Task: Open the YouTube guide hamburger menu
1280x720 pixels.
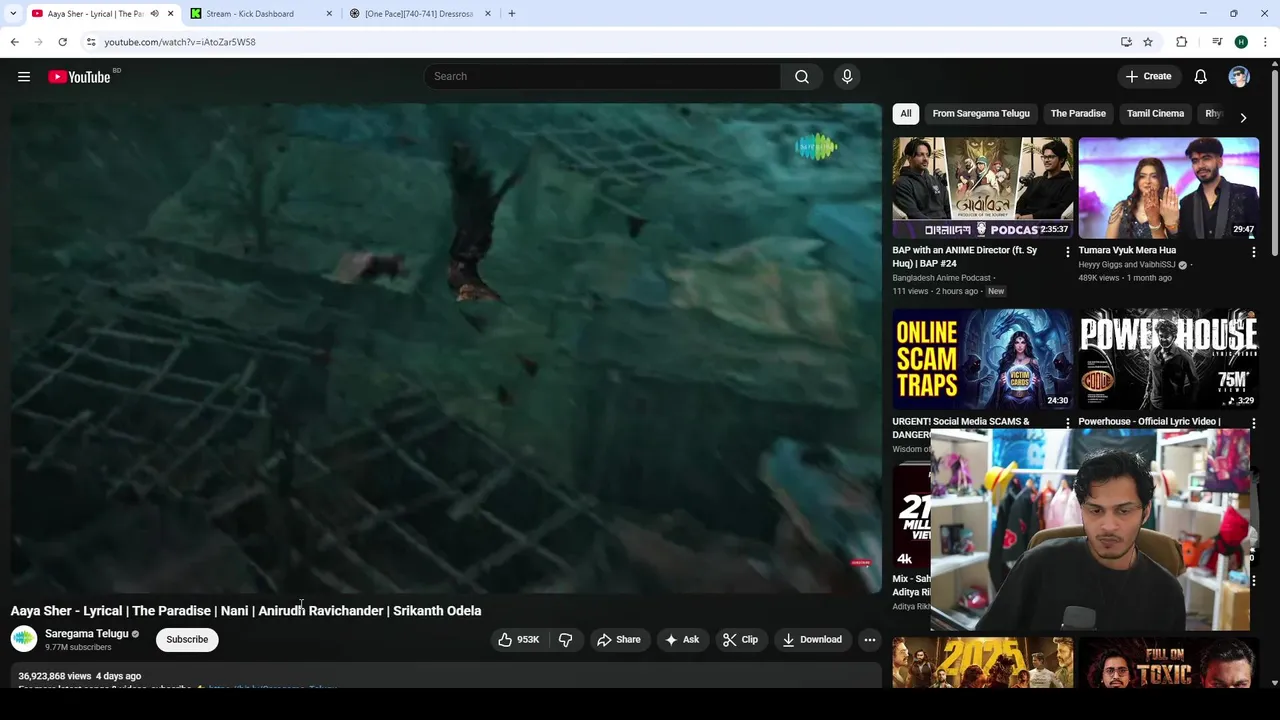Action: (x=24, y=77)
